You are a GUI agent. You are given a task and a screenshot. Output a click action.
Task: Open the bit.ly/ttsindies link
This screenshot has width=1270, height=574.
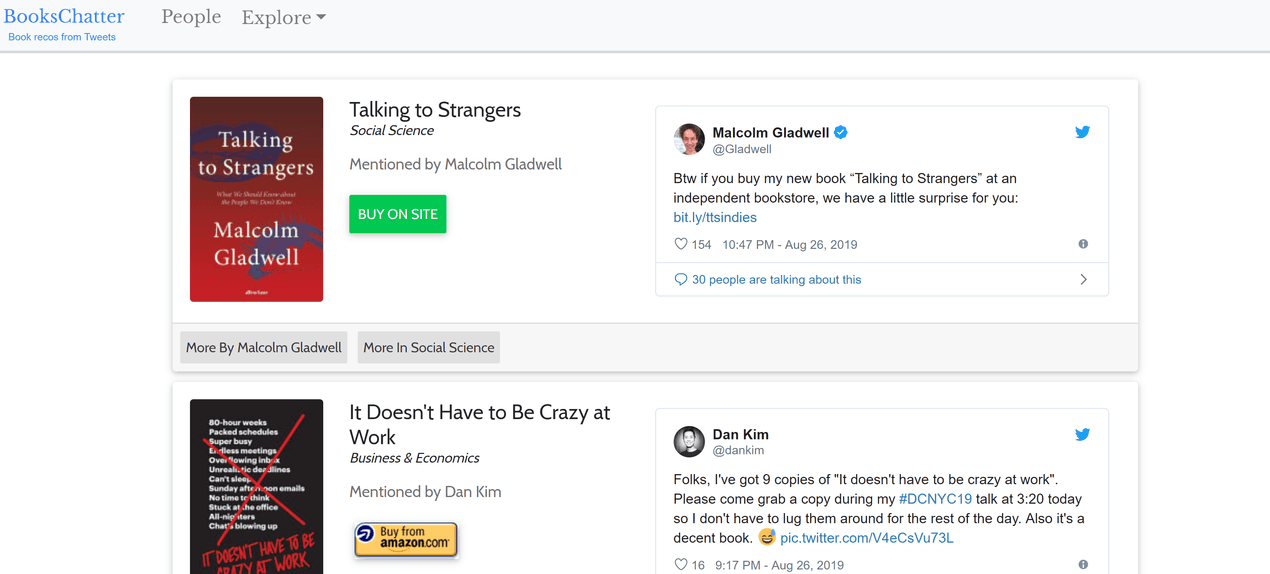pos(715,217)
